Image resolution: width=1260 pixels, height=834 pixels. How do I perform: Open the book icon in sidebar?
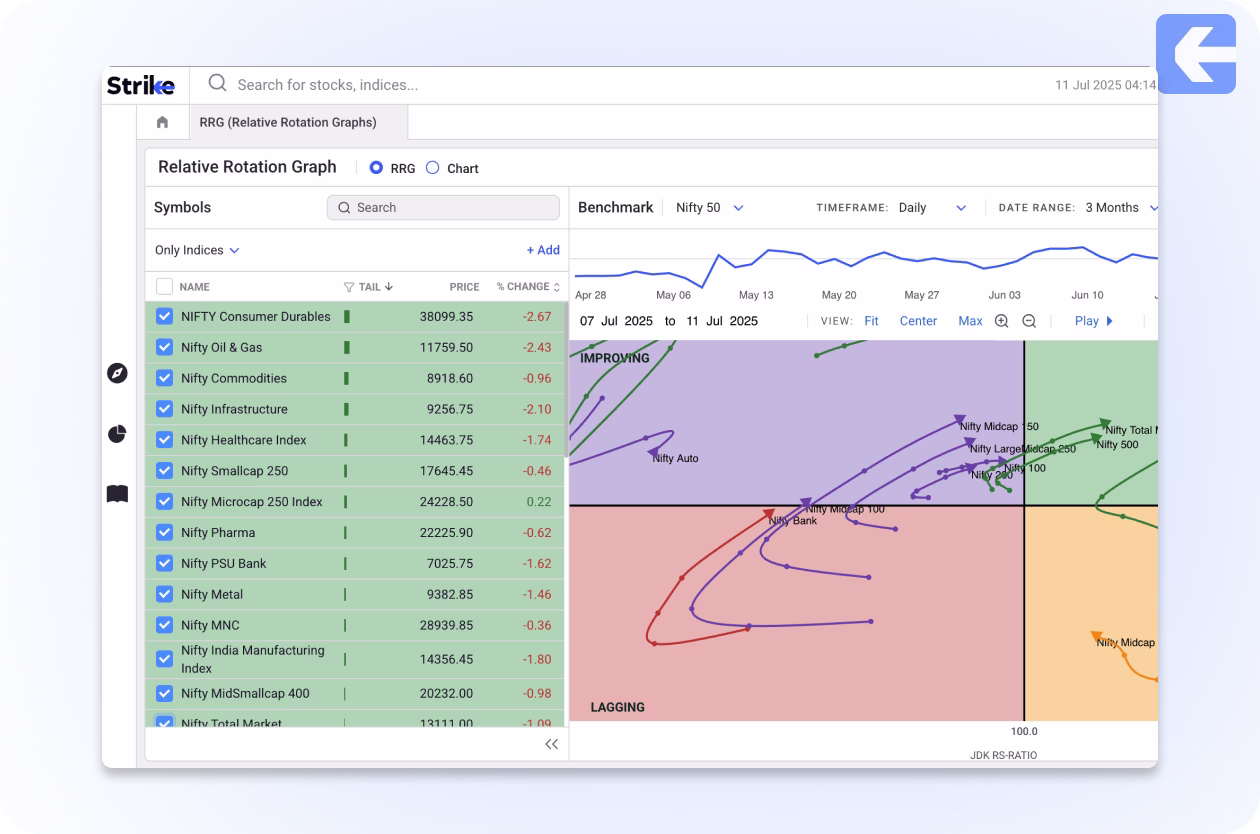pyautogui.click(x=117, y=494)
